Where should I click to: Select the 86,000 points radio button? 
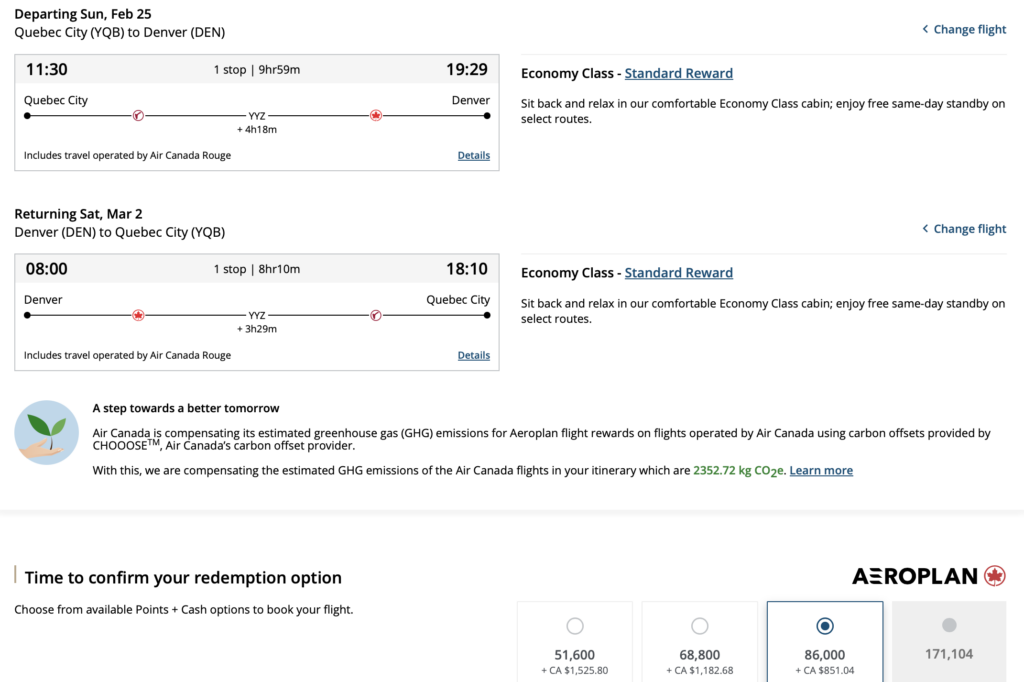[825, 626]
